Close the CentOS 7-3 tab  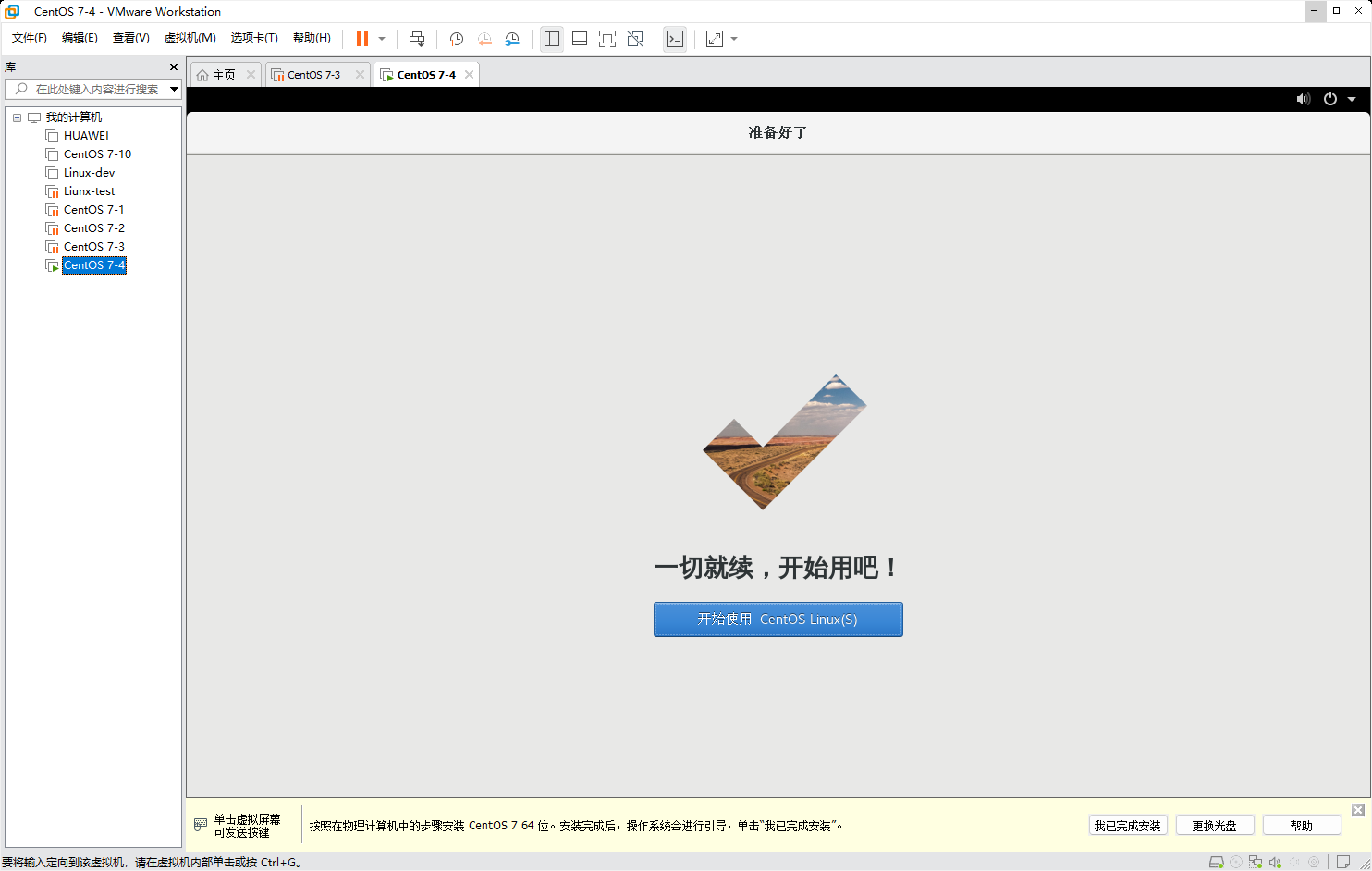[360, 75]
